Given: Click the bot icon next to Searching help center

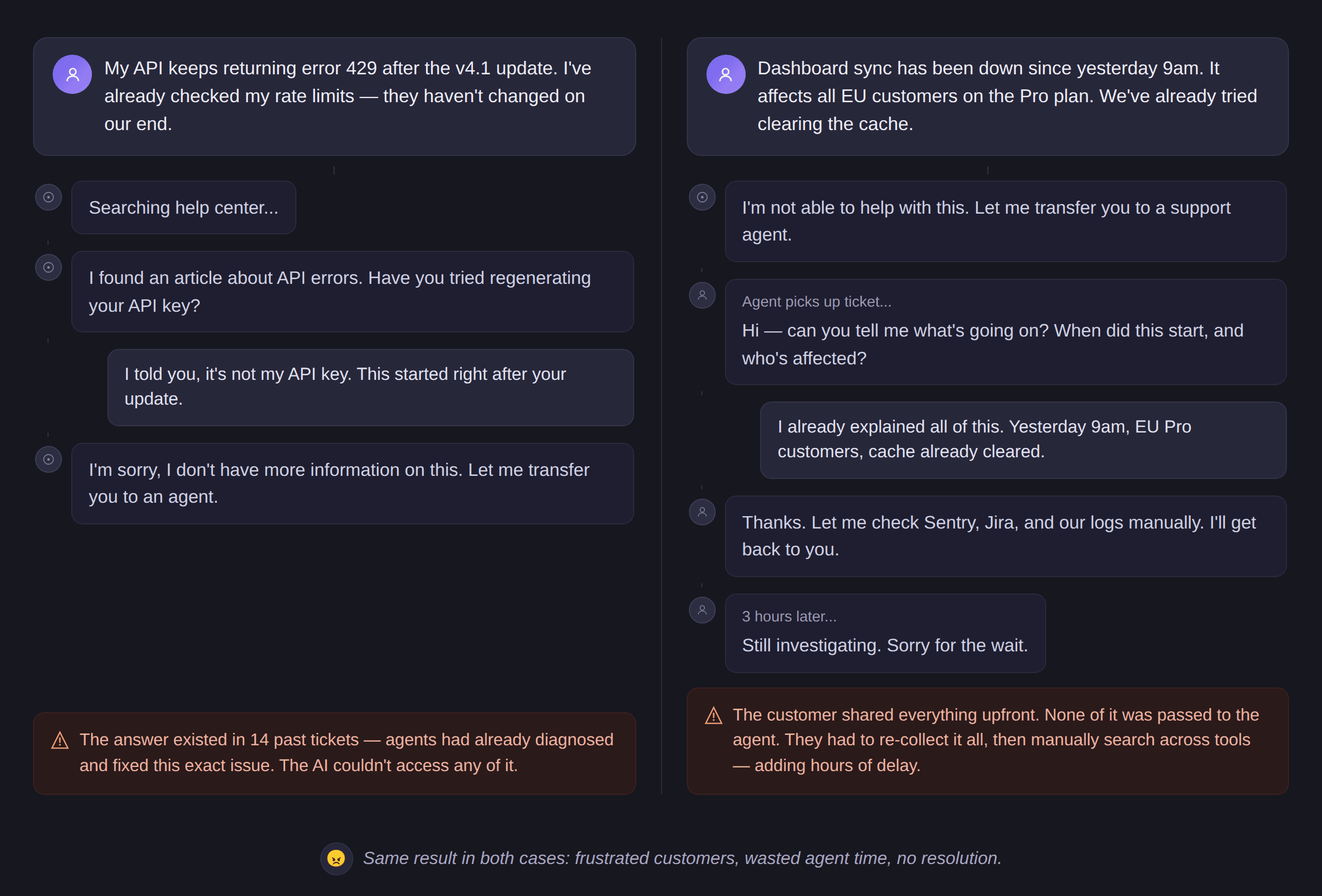Looking at the screenshot, I should [49, 197].
